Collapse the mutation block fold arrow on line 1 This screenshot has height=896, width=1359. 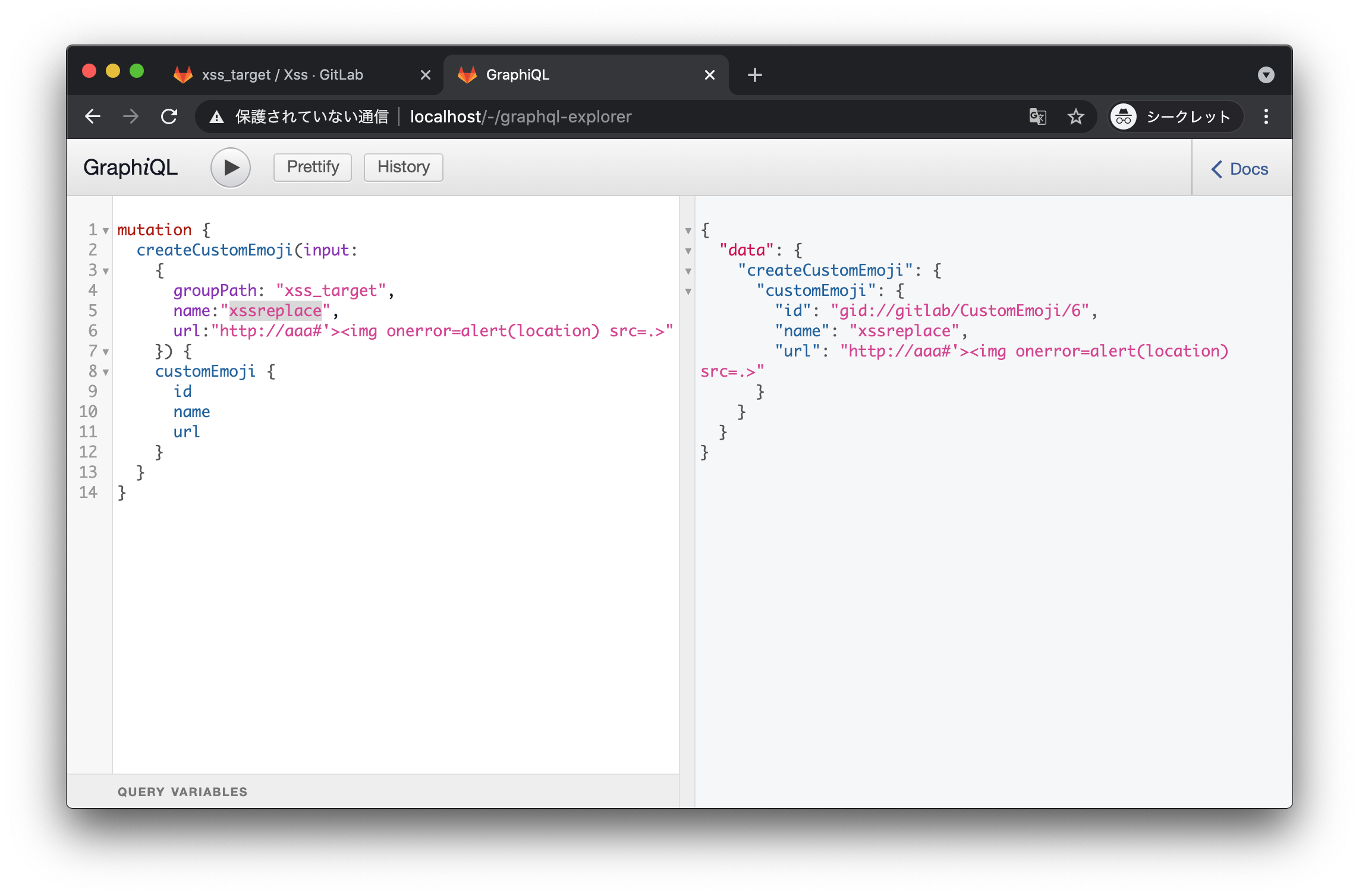tap(106, 231)
